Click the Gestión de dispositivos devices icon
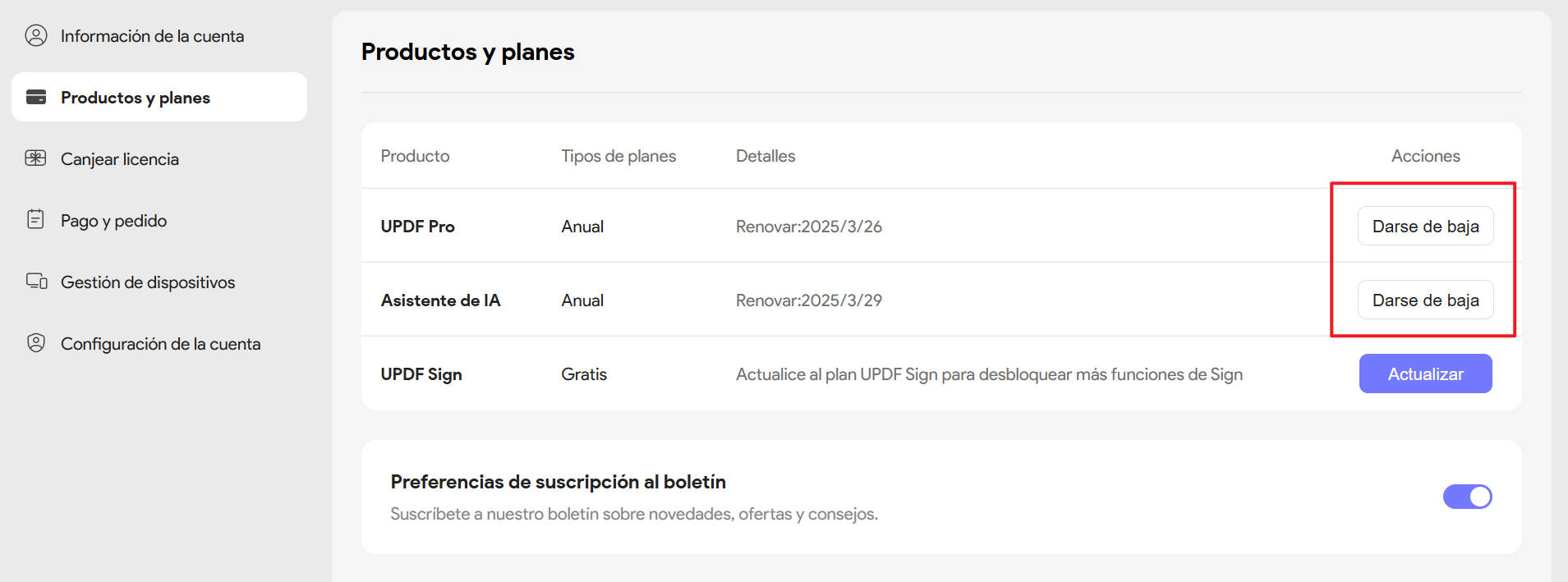This screenshot has width=1568, height=582. pos(36,282)
